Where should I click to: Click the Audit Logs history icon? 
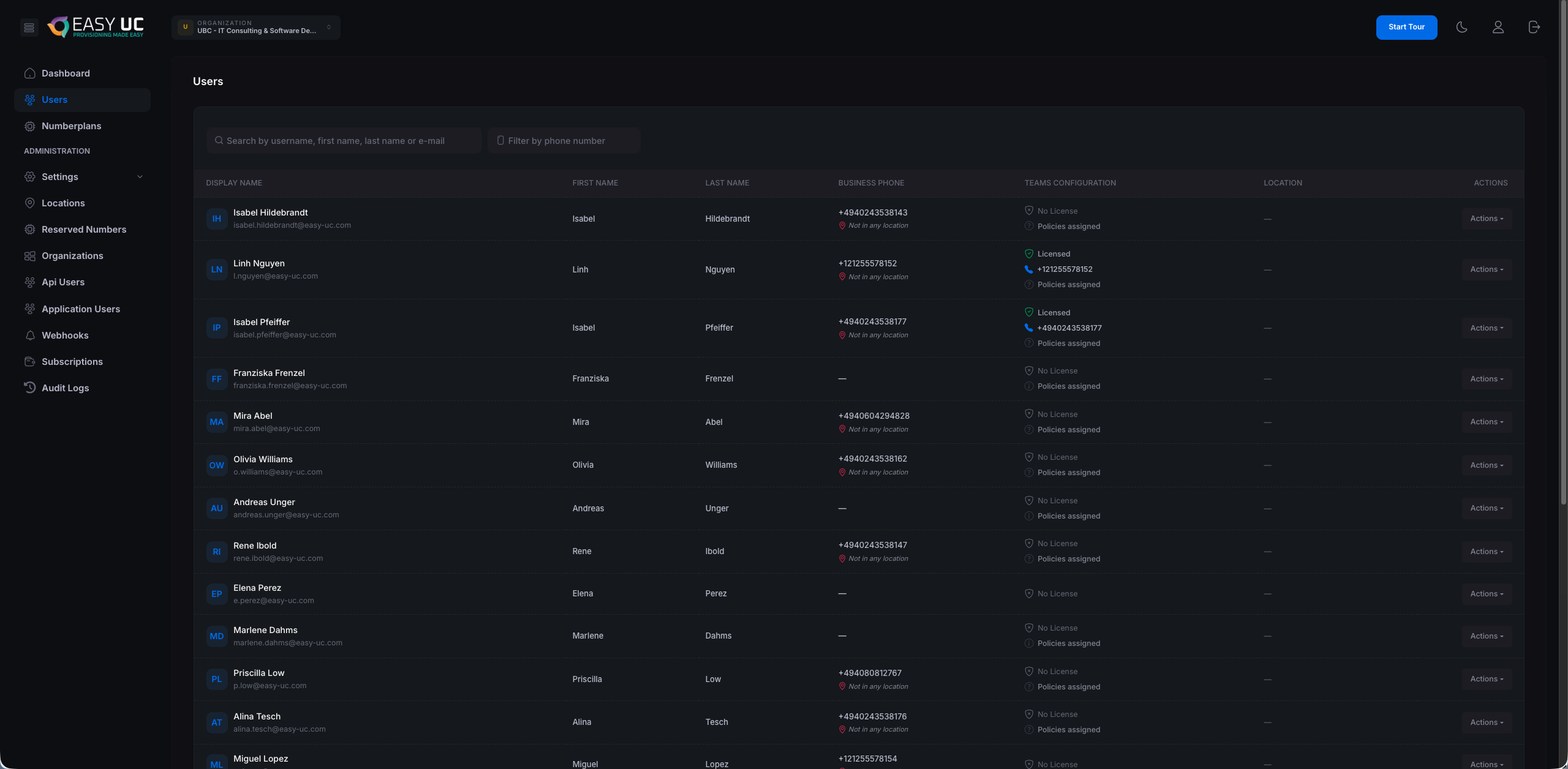pyautogui.click(x=29, y=388)
